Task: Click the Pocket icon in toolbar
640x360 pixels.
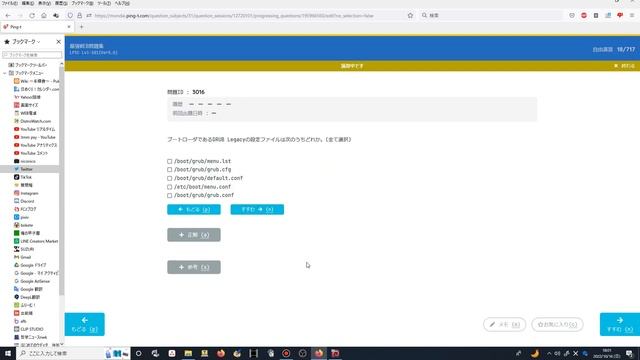Action: [572, 16]
